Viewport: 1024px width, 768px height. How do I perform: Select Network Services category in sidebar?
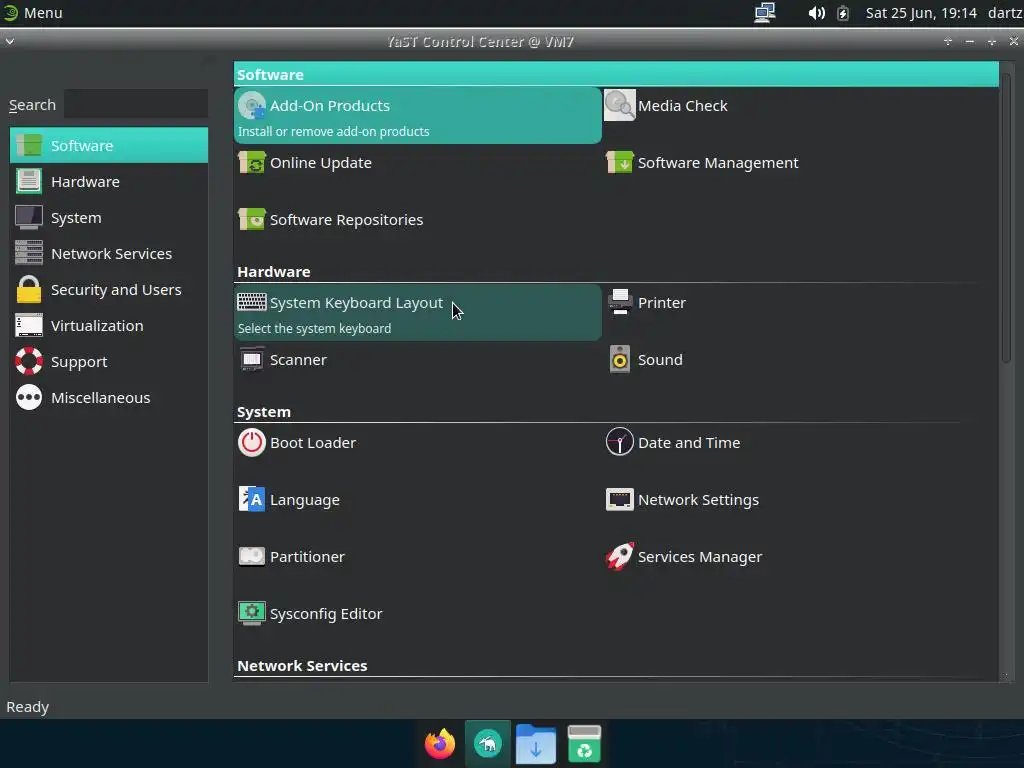tap(108, 253)
